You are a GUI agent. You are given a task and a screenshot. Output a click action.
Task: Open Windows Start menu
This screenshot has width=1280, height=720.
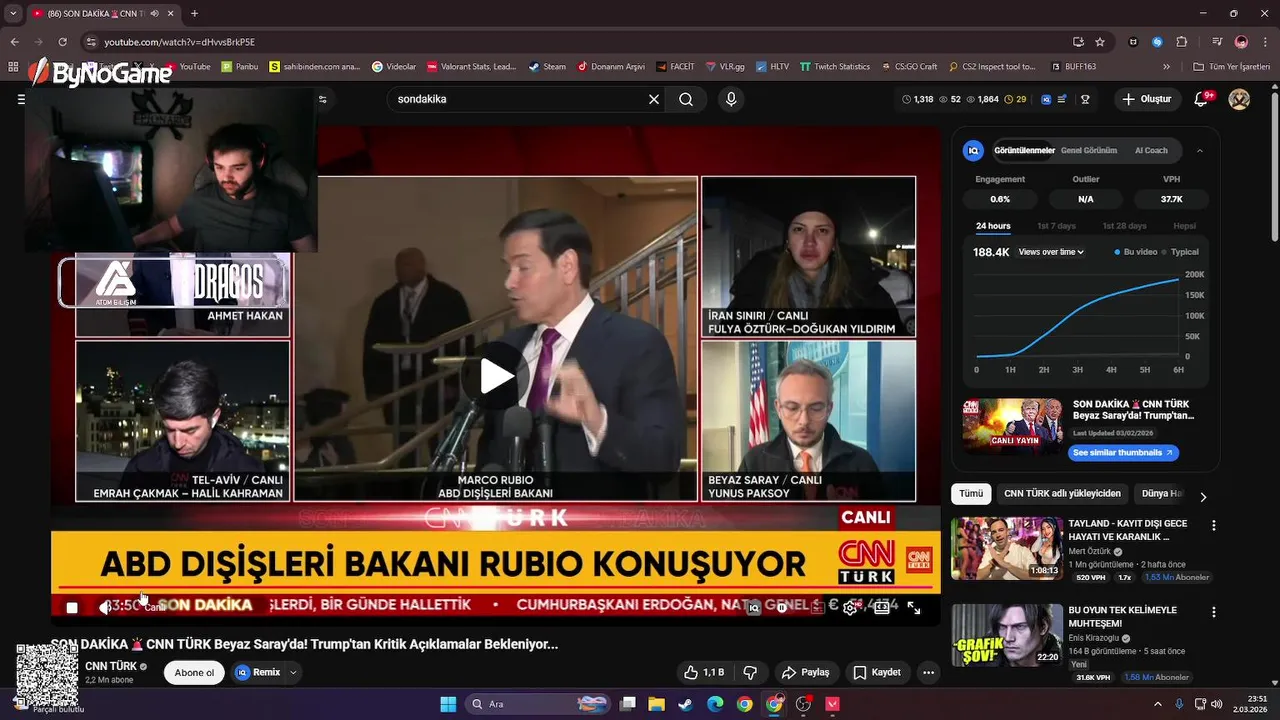pyautogui.click(x=448, y=704)
